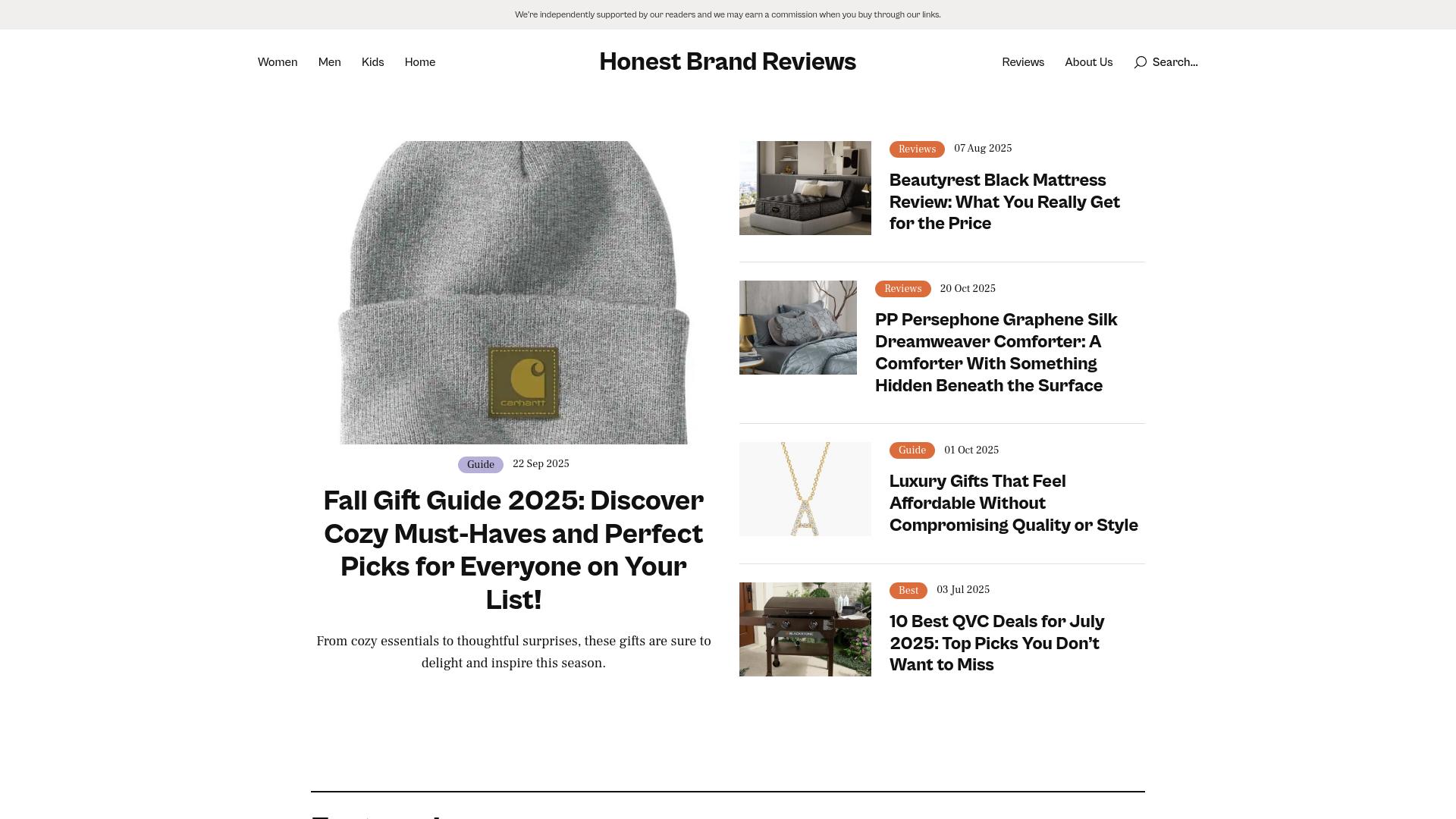
Task: Select the orange Best tag
Action: (x=908, y=591)
